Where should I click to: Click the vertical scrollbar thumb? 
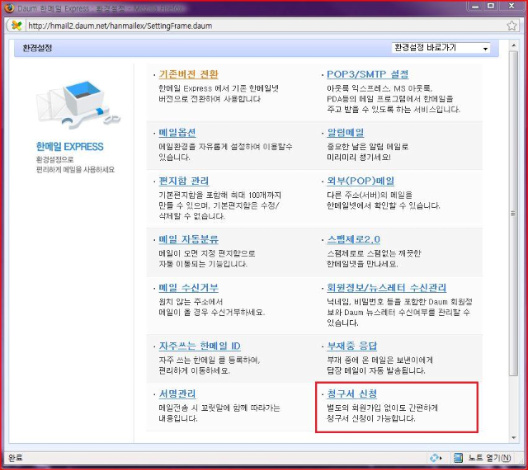[514, 213]
